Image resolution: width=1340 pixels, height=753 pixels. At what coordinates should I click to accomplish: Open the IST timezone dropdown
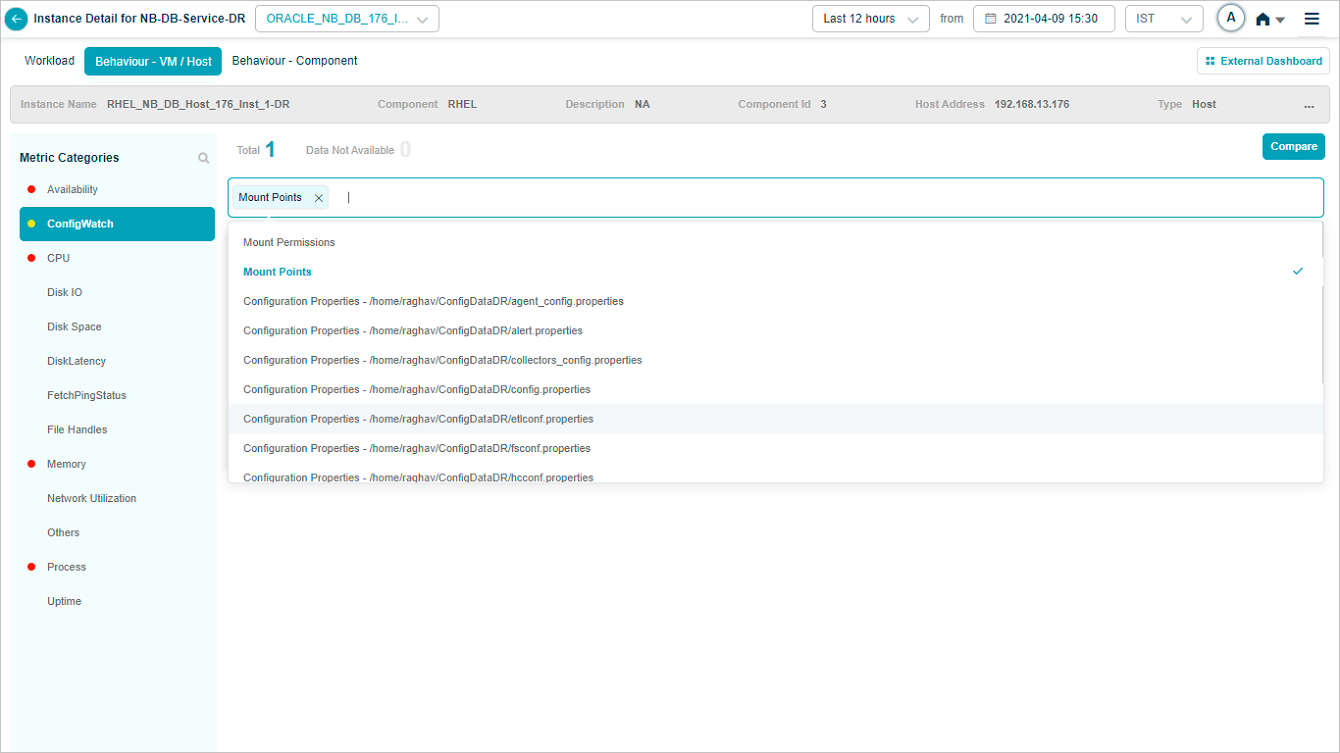coord(1163,19)
